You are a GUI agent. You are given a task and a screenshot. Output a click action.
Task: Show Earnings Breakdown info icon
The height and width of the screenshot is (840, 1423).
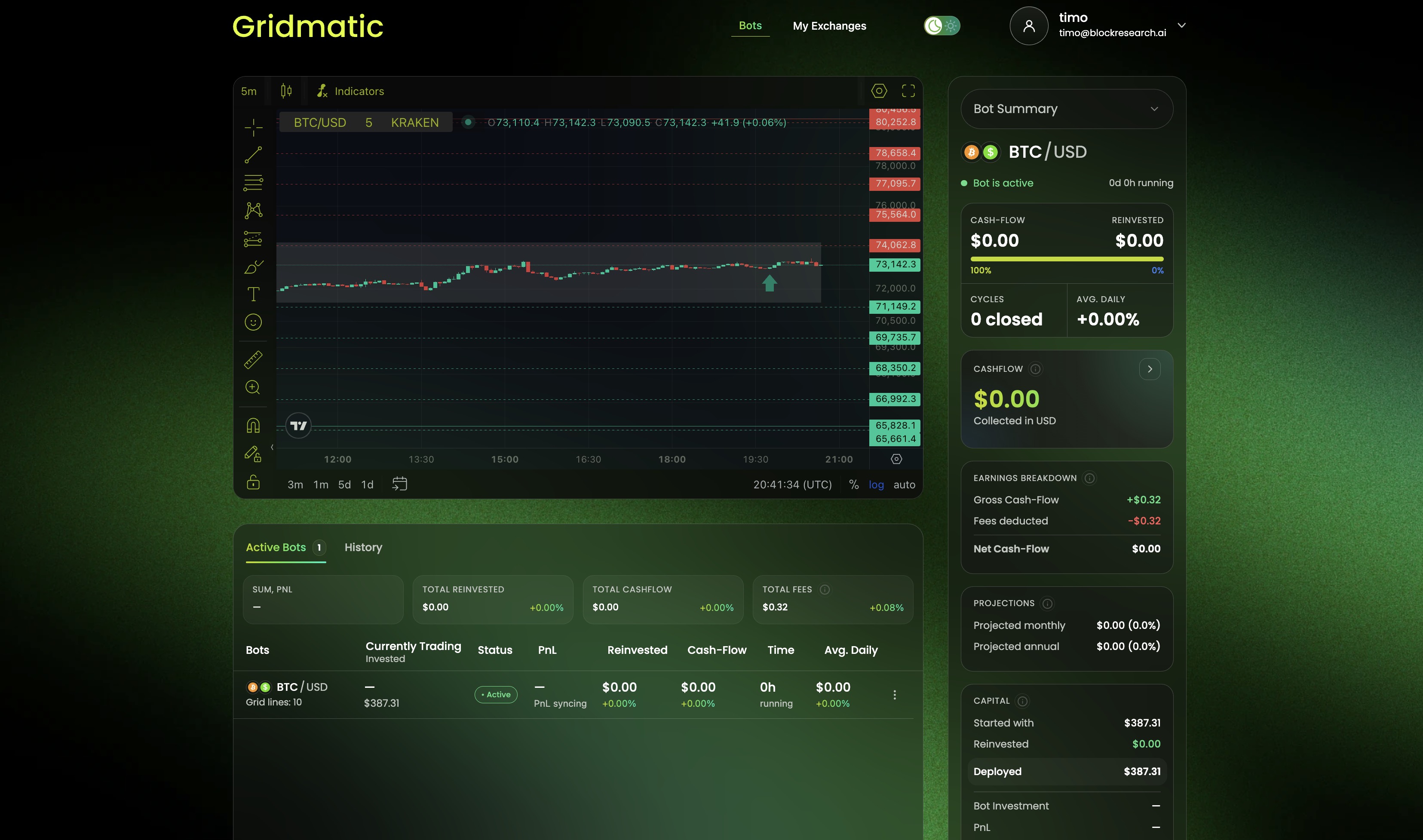(x=1089, y=478)
